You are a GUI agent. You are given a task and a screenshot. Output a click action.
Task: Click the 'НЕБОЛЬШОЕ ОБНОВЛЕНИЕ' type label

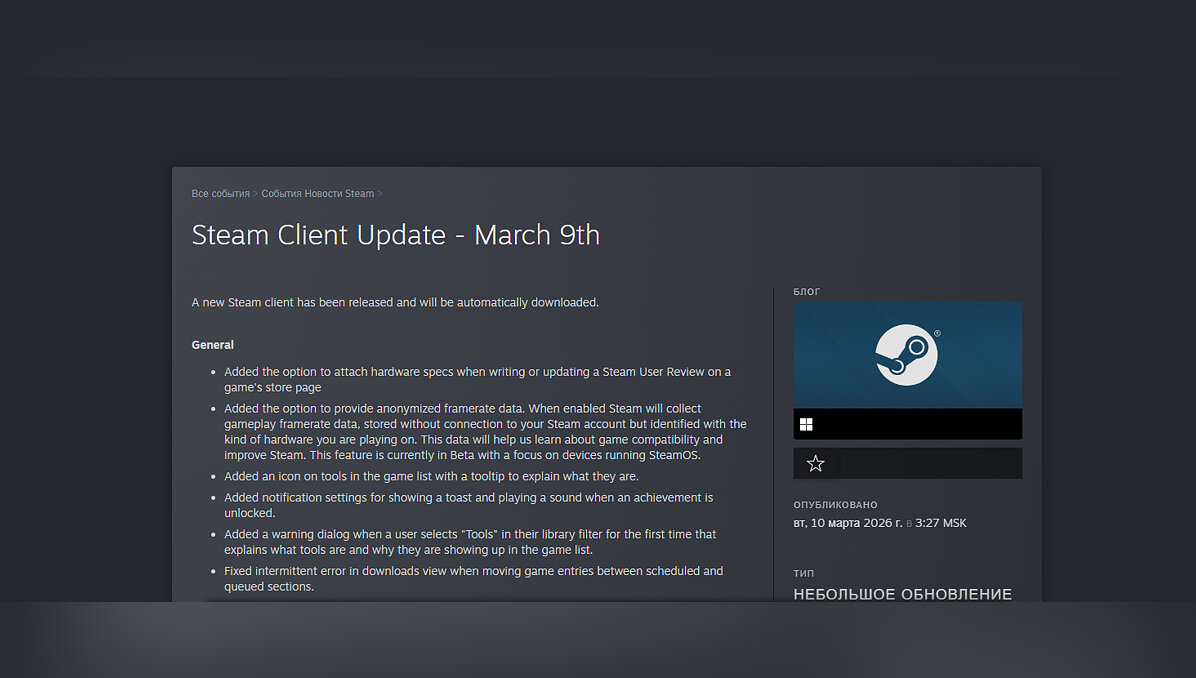tap(902, 594)
